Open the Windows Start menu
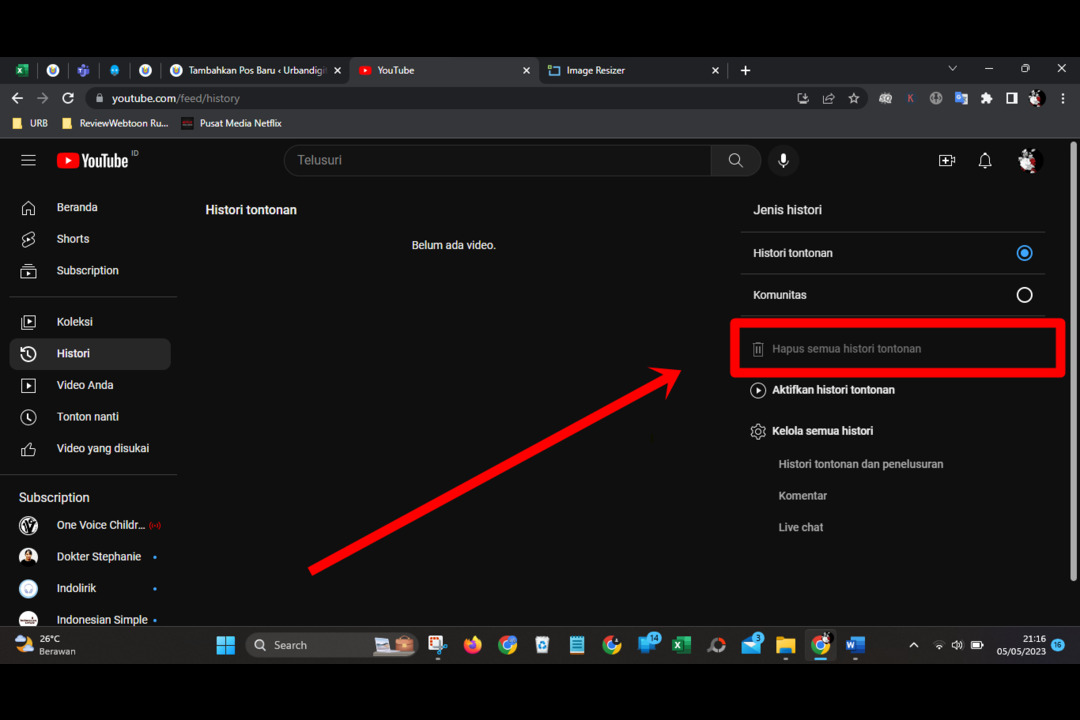This screenshot has width=1080, height=720. (x=225, y=646)
